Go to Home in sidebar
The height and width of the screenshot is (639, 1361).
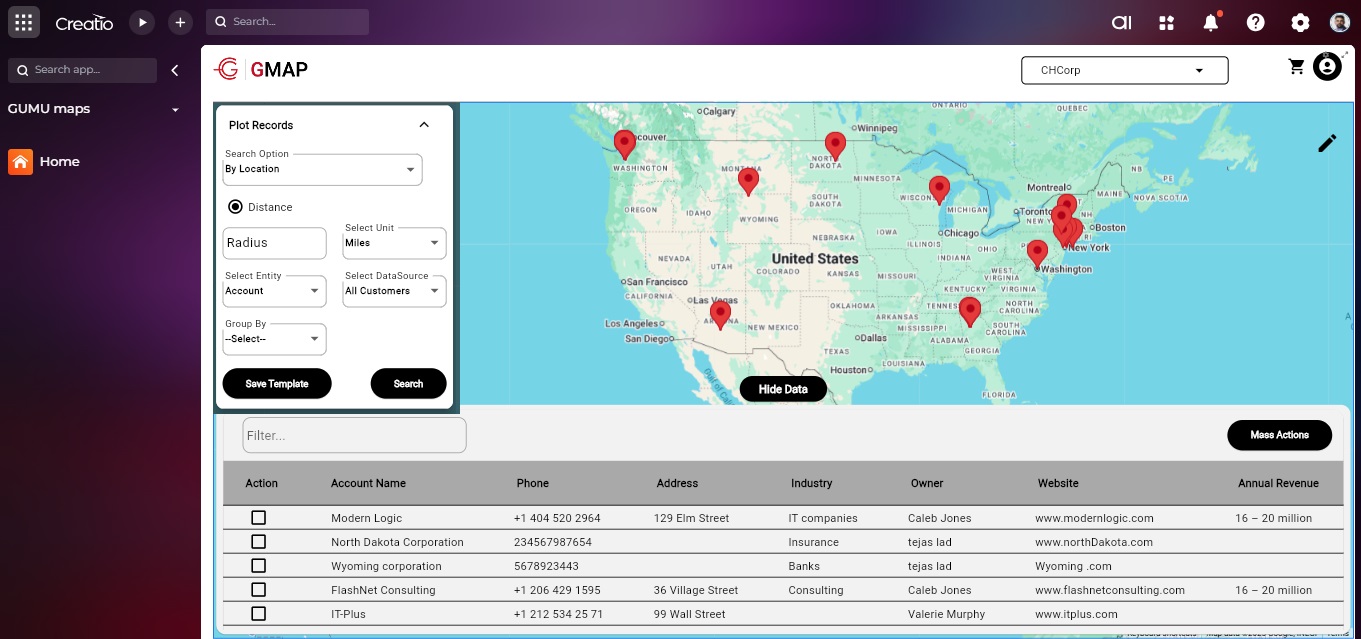pyautogui.click(x=59, y=161)
